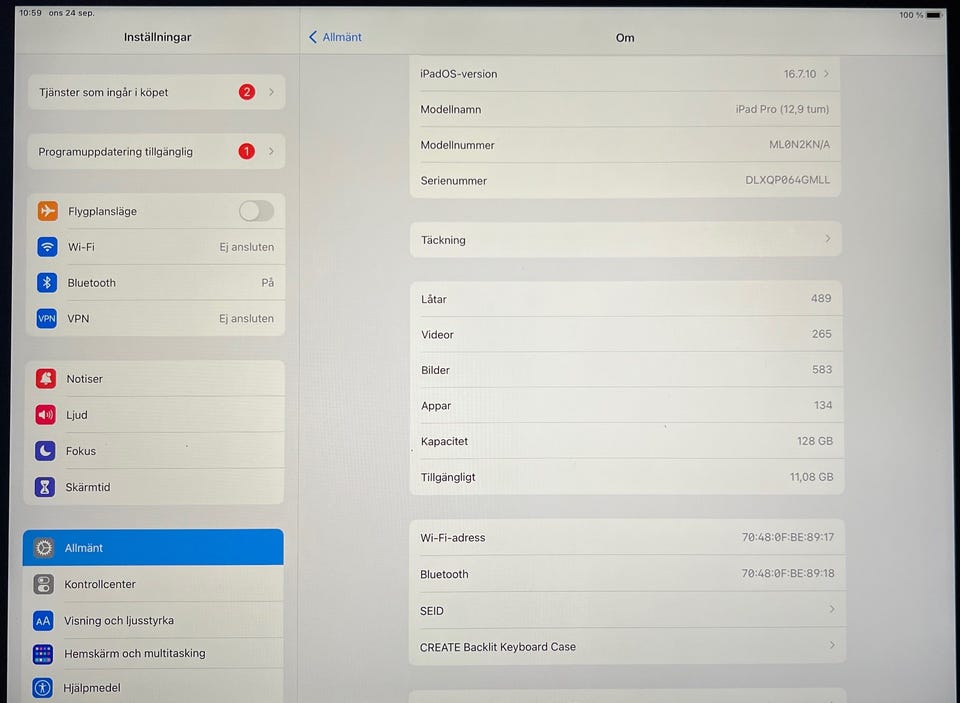Open Bluetooth settings in sidebar
The image size is (960, 703).
click(x=156, y=282)
